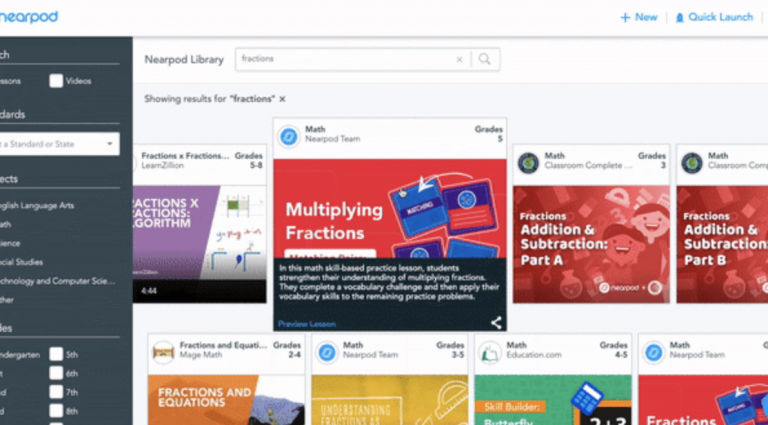Image resolution: width=768 pixels, height=425 pixels.
Task: Click share icon on Multiplying Fractions card
Action: [x=496, y=323]
